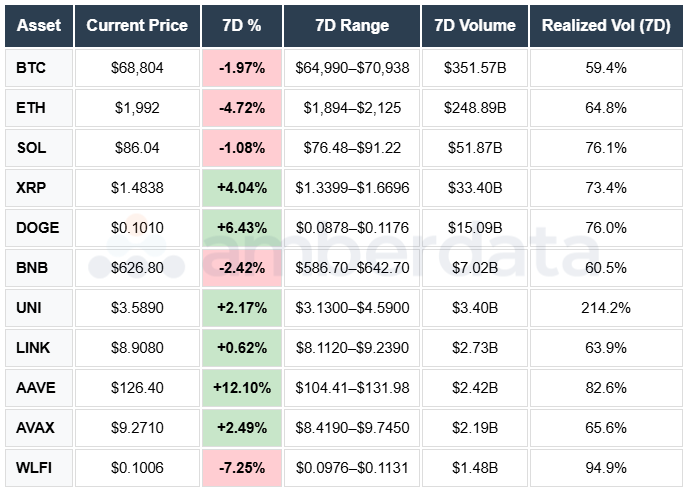The height and width of the screenshot is (492, 687).
Task: Select the 7D % column header
Action: coord(241,26)
